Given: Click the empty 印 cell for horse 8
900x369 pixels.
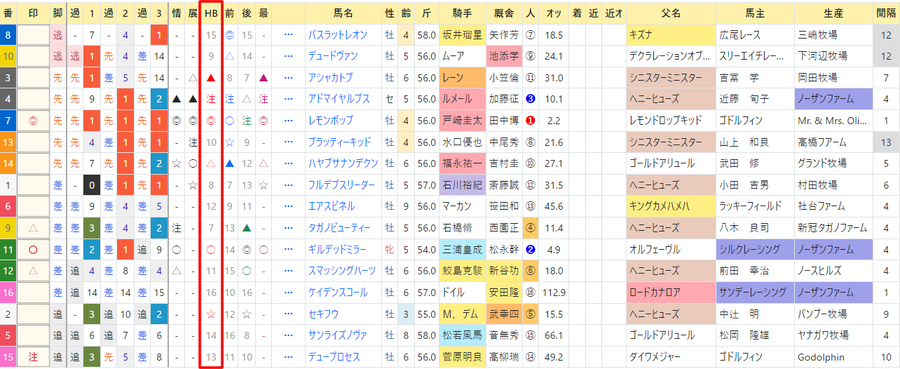Looking at the screenshot, I should click(33, 35).
